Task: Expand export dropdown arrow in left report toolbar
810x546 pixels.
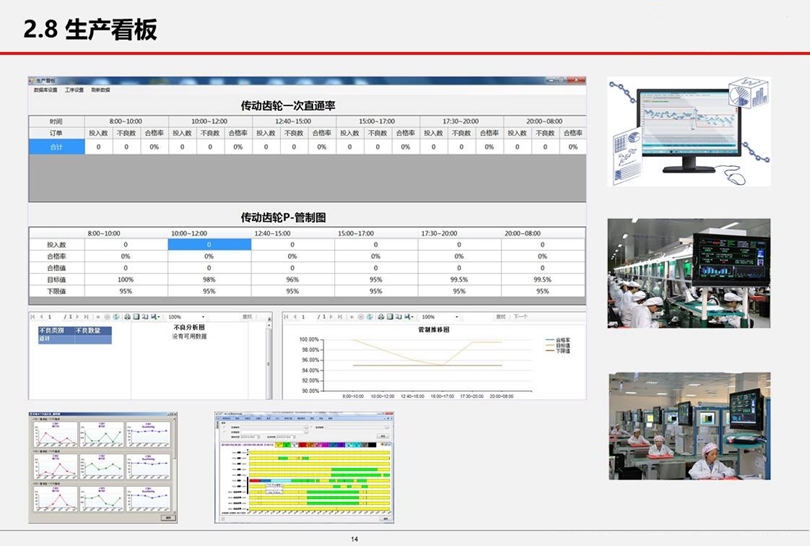Action: [x=159, y=317]
